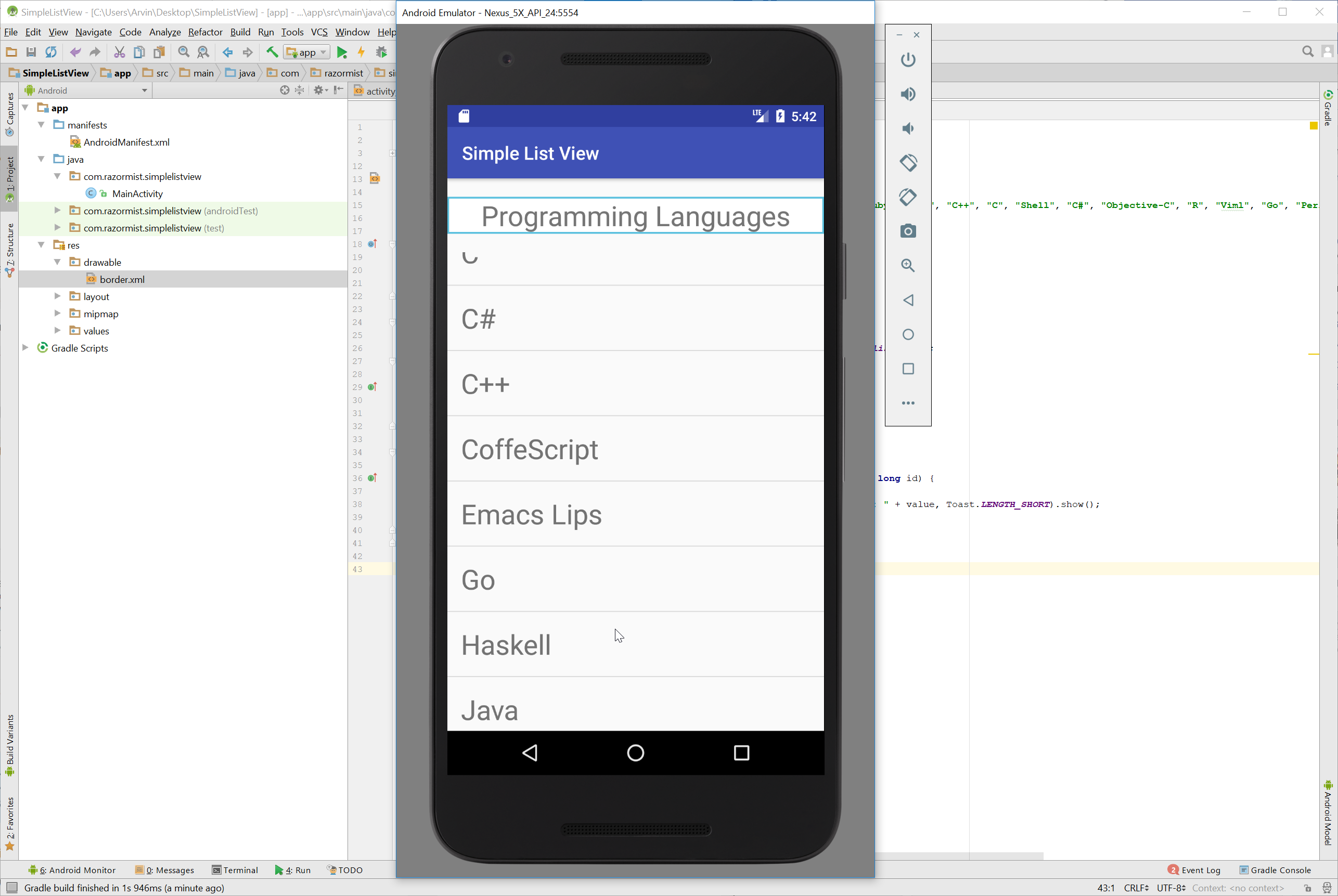Viewport: 1338px width, 896px height.
Task: Select AndroidManifest.xml file
Action: (x=126, y=142)
